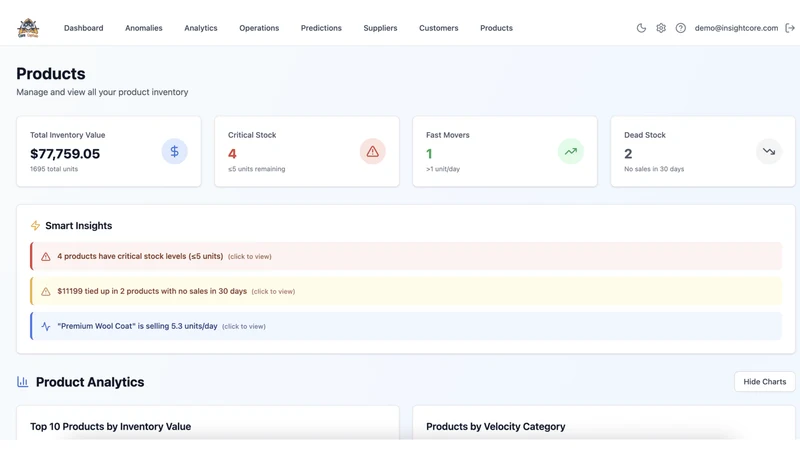Select the Fast Movers card

click(505, 152)
